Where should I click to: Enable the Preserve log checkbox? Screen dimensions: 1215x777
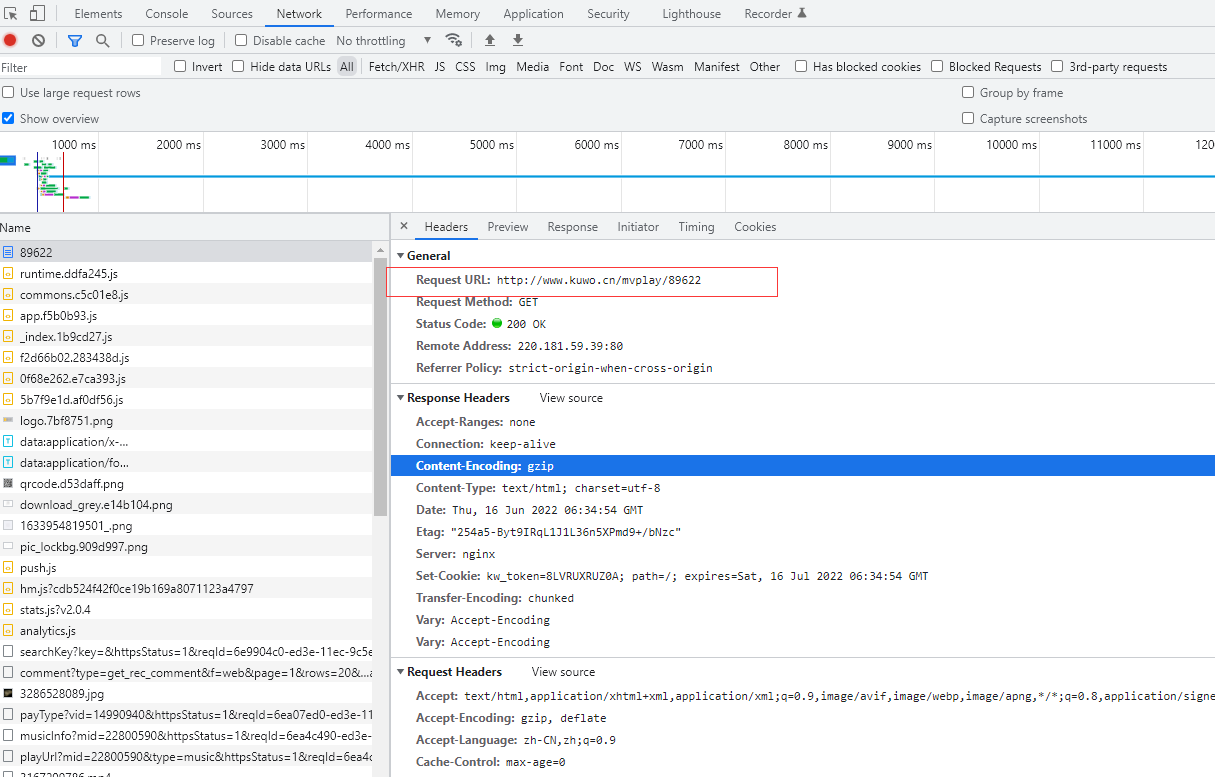click(x=138, y=40)
